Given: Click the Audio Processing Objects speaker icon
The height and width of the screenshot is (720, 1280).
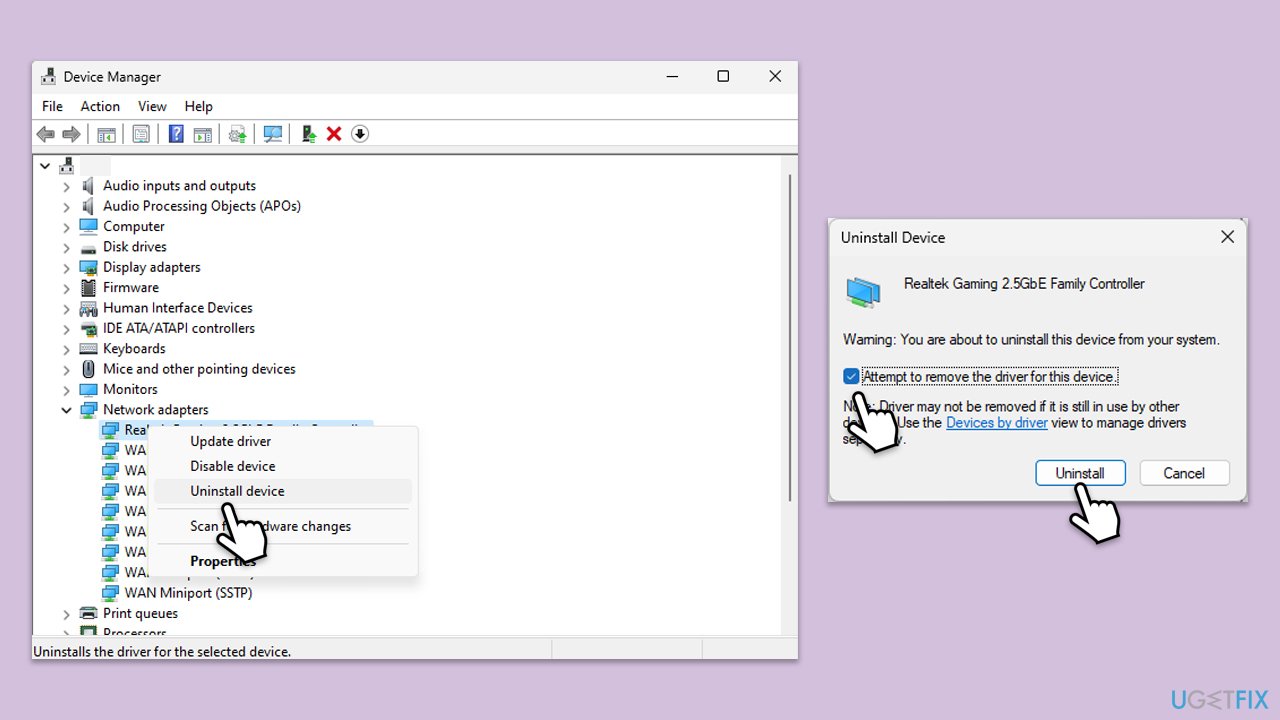Looking at the screenshot, I should [88, 206].
